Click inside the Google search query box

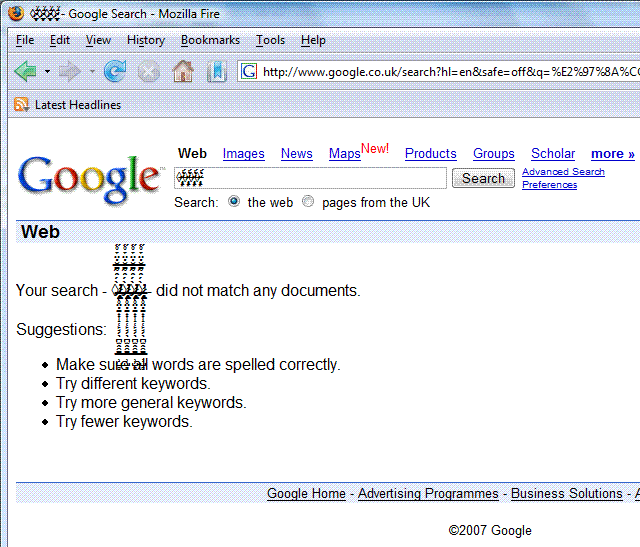[x=310, y=178]
